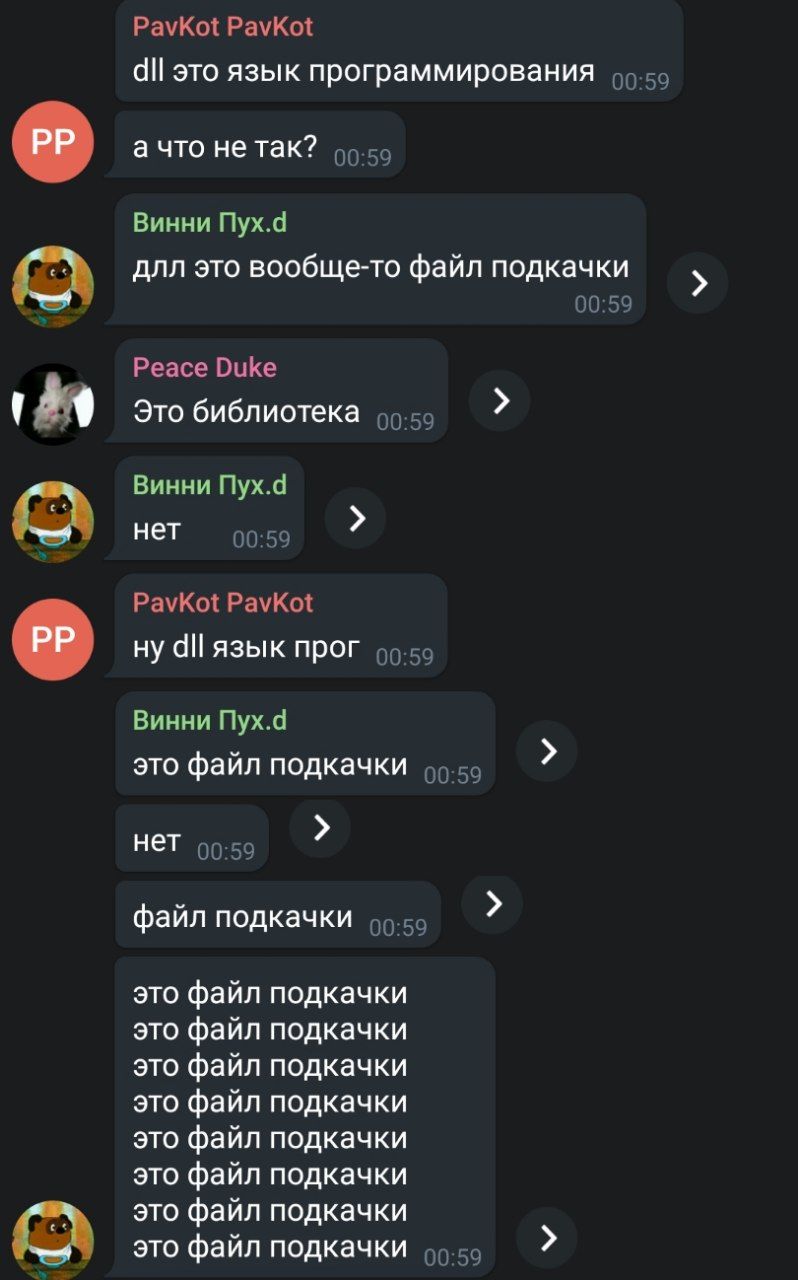Tap the PP avatar beside 'ну dll язык прог'
Screen dimensions: 798x1280
point(53,639)
